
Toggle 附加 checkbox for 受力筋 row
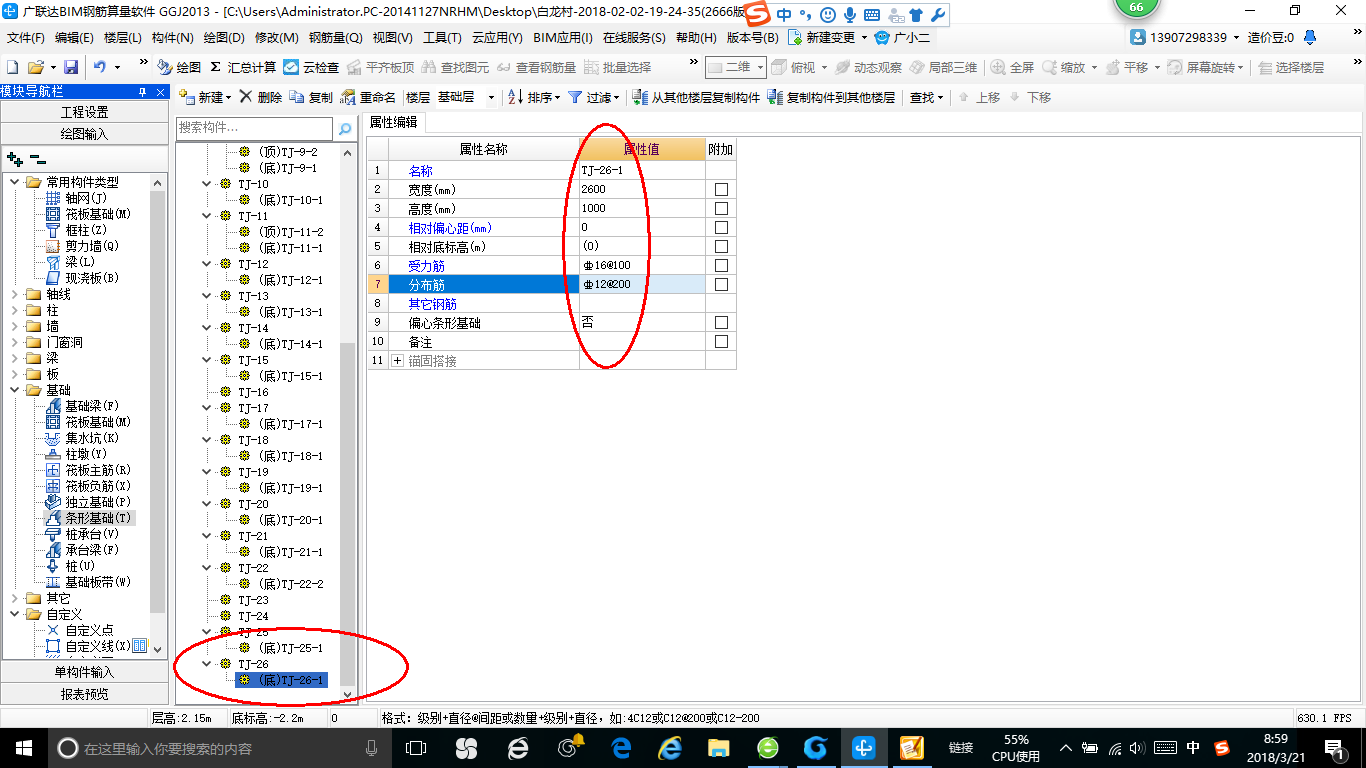721,265
